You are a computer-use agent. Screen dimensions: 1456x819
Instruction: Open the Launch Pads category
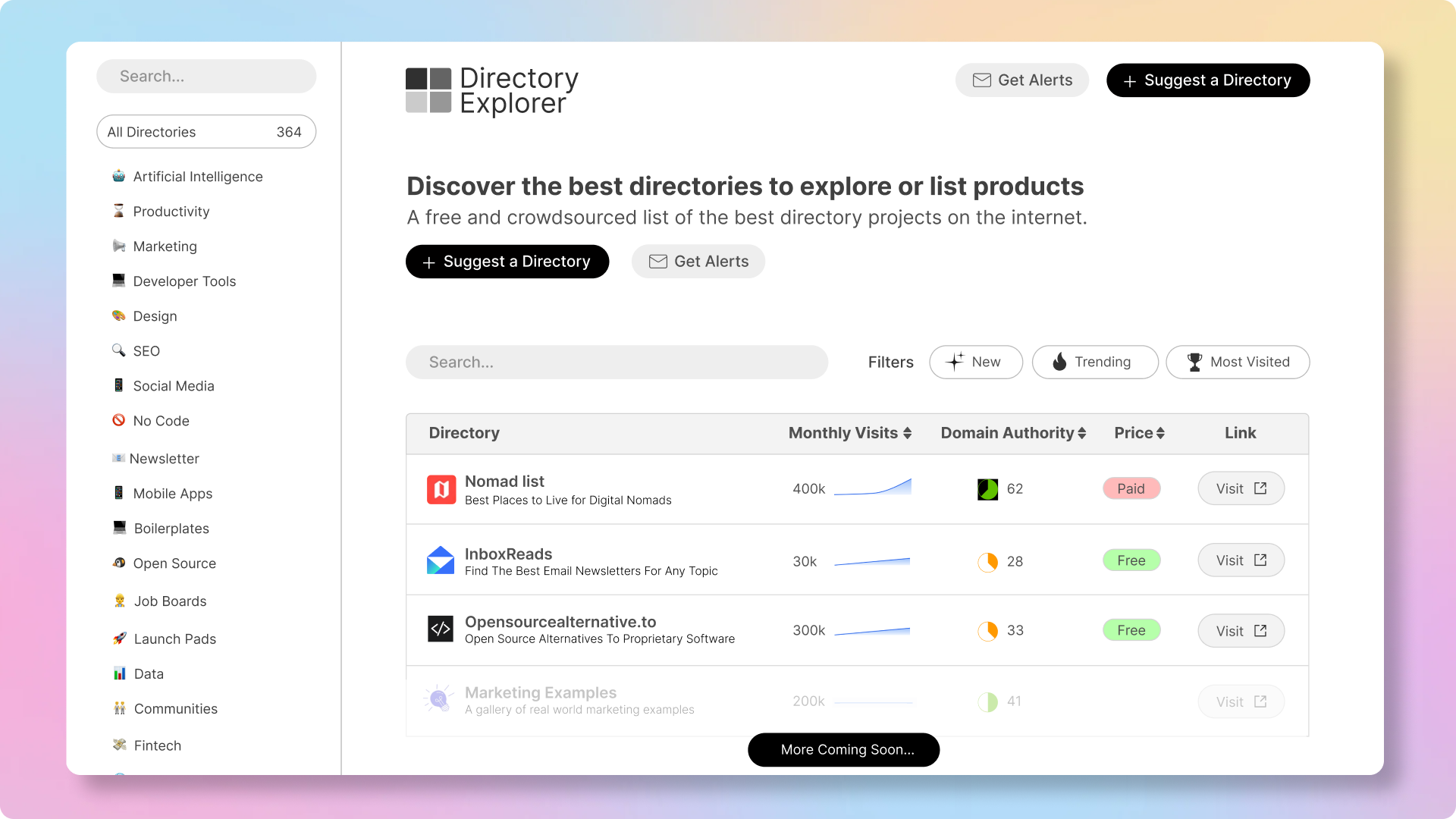[175, 639]
